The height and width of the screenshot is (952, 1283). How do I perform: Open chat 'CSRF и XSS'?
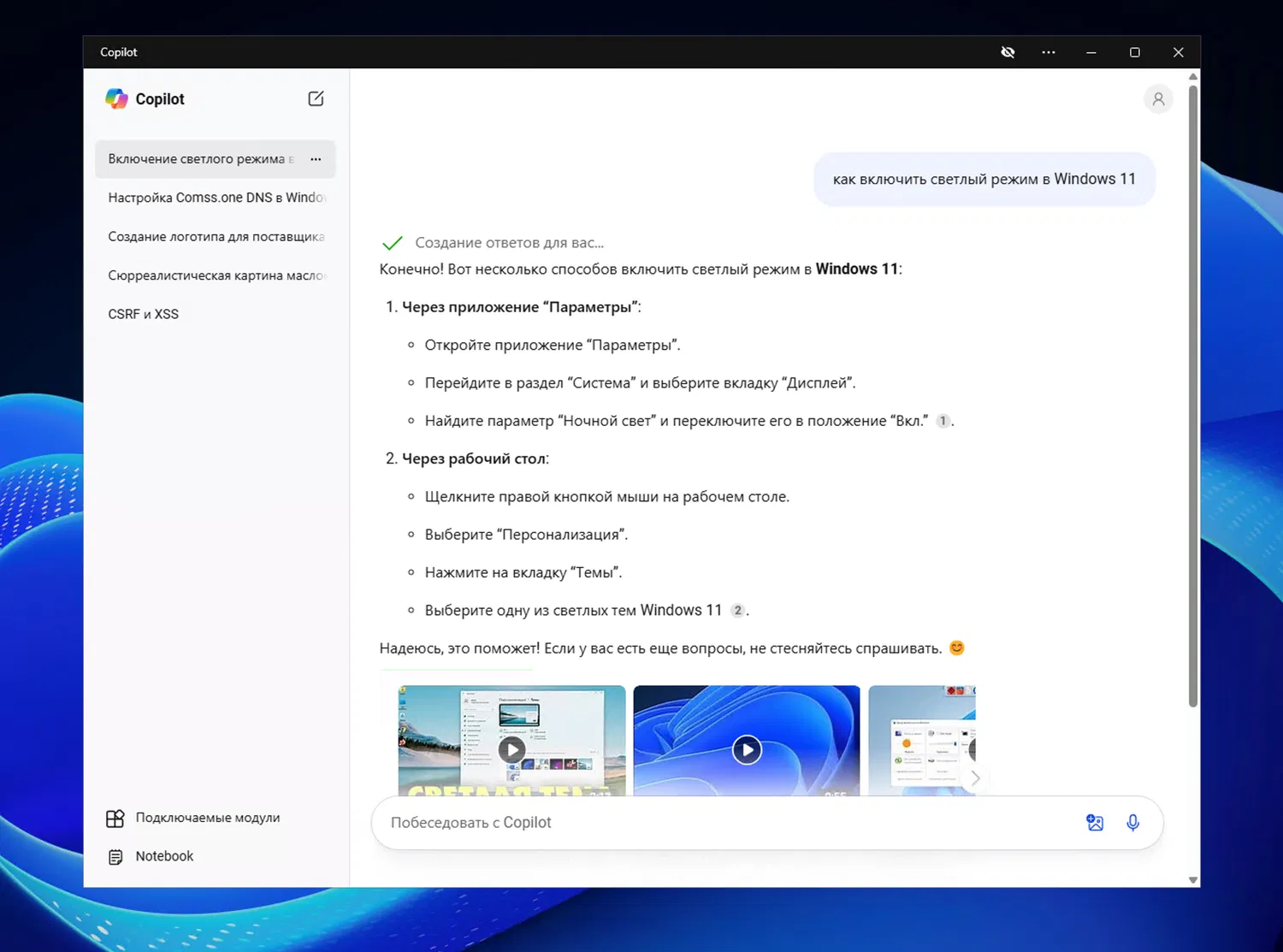[216, 314]
